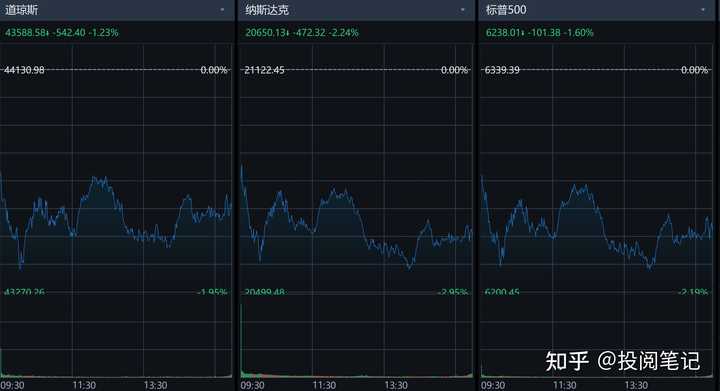This screenshot has width=720, height=391.
Task: Click the 13:30 time label under 纳斯达克
Action: [x=396, y=385]
